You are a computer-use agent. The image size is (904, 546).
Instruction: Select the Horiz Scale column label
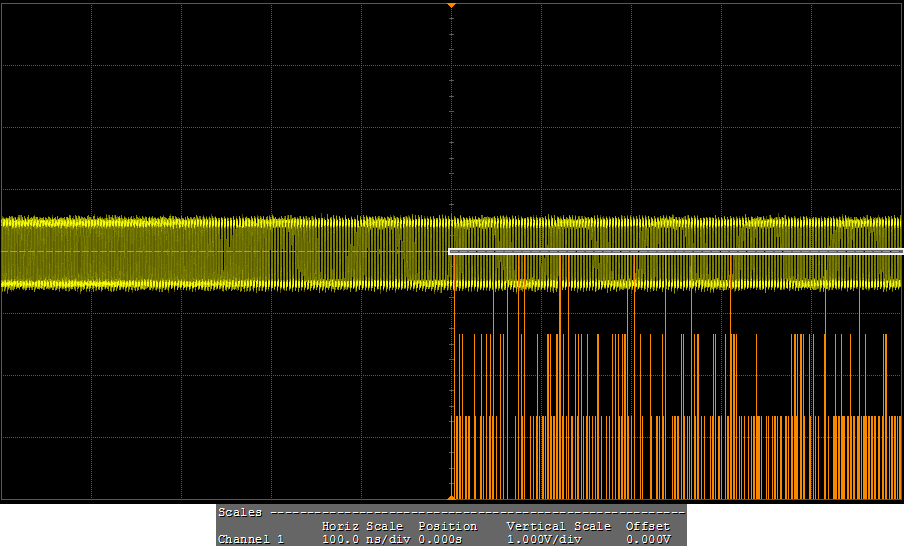pos(362,526)
